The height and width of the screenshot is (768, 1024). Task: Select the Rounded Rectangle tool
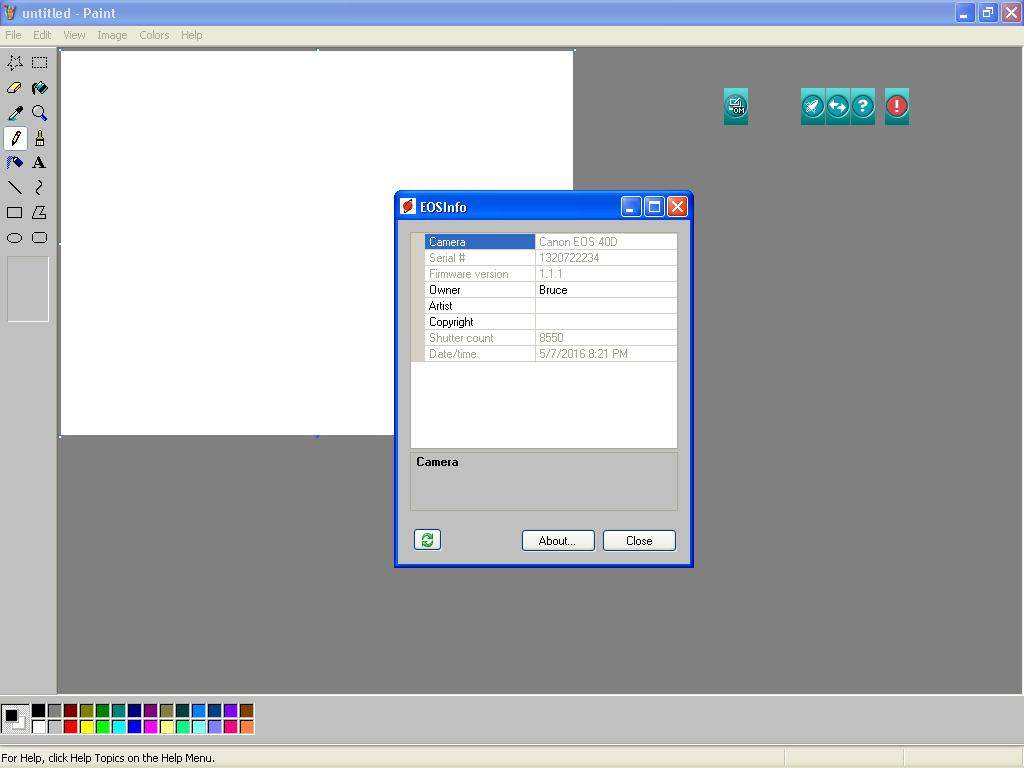(x=40, y=238)
